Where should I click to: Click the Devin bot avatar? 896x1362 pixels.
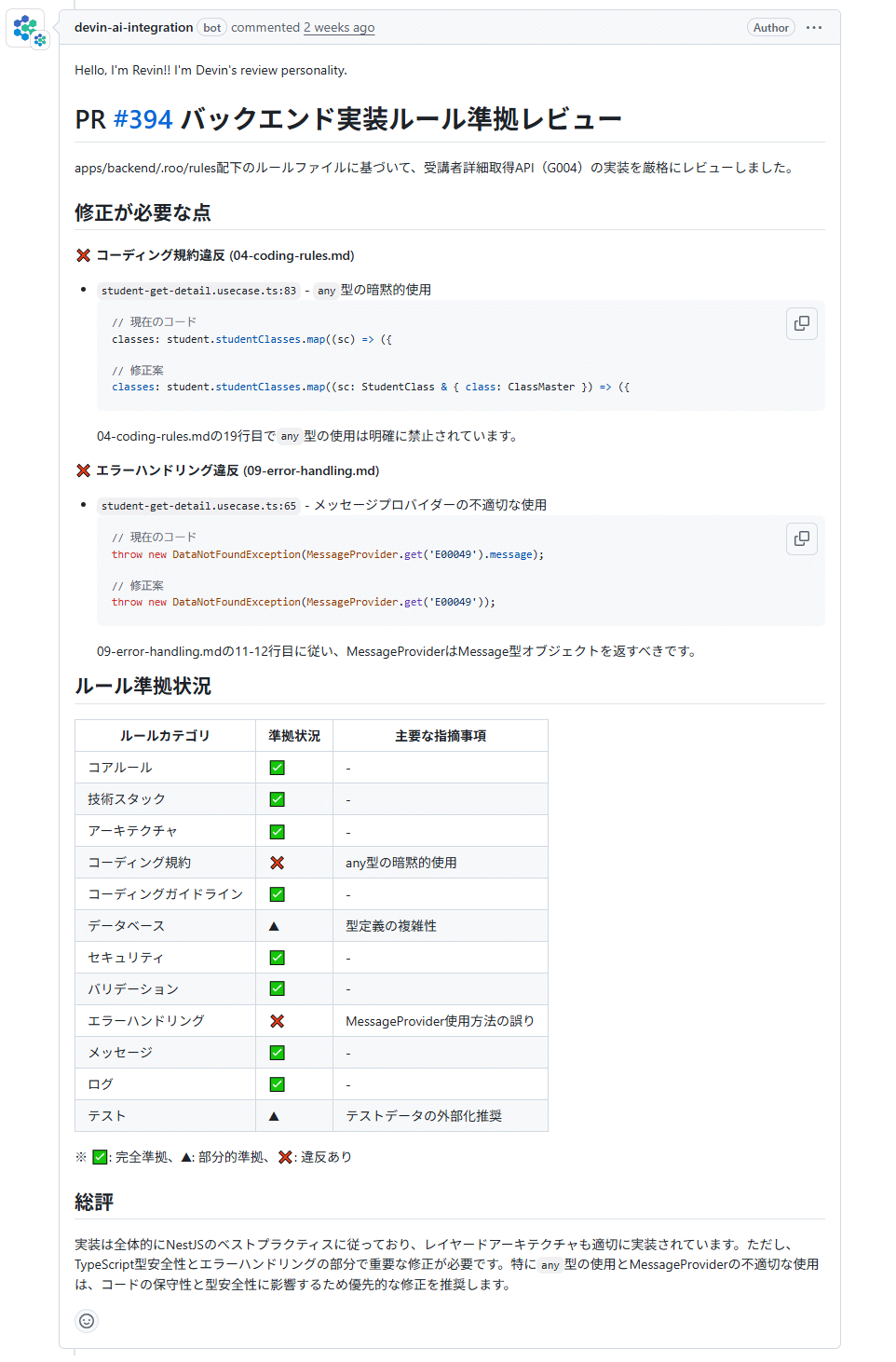coord(26,28)
